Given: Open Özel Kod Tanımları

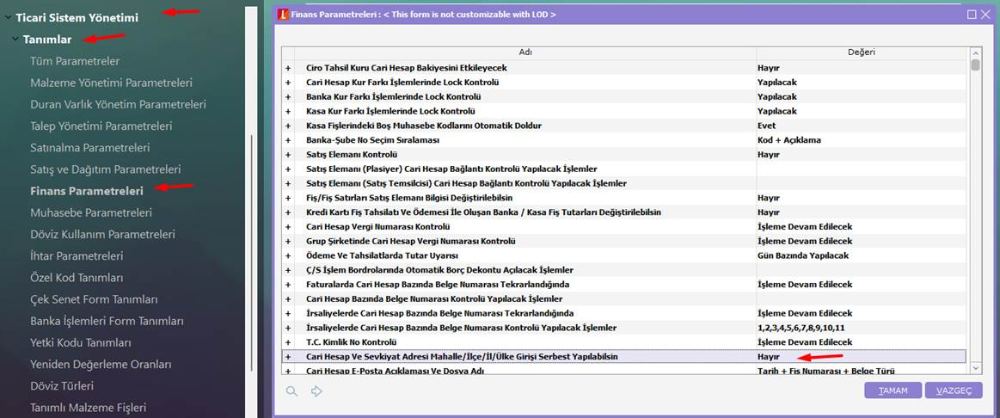Looking at the screenshot, I should (x=77, y=278).
